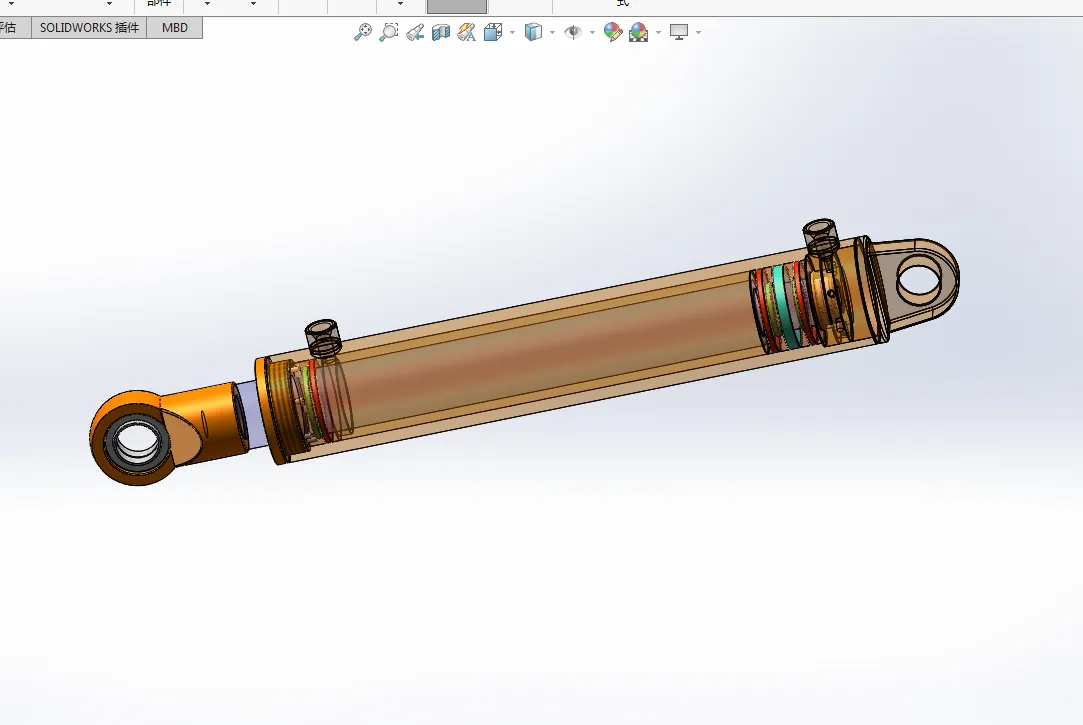1083x725 pixels.
Task: Select Zoom to Area tool
Action: 389,32
